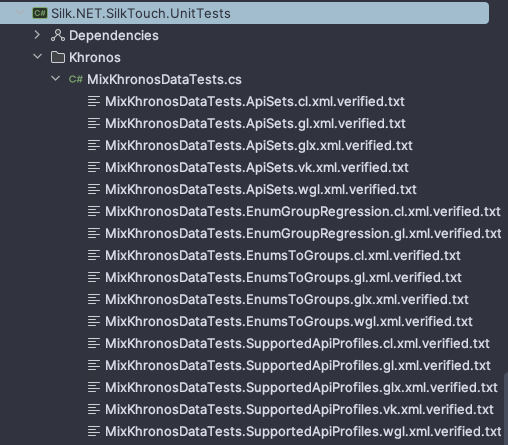Open MixKhronosDataTests.ApiSets.gl.xml.verified.txt
The width and height of the screenshot is (508, 445).
click(x=255, y=123)
